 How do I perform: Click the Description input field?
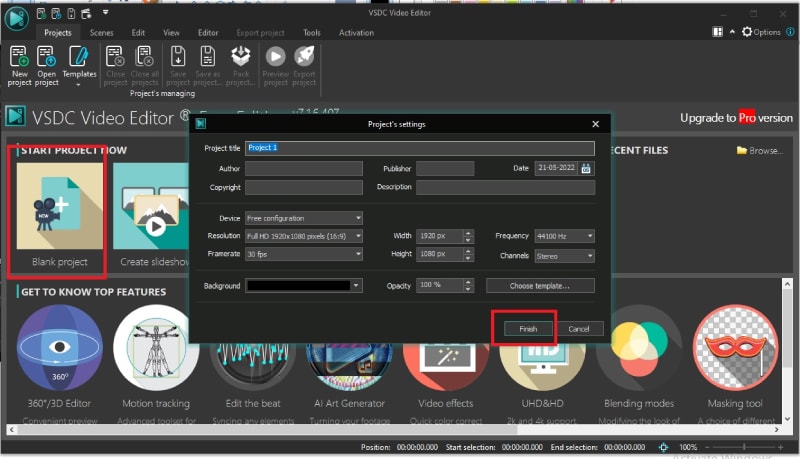[x=505, y=187]
